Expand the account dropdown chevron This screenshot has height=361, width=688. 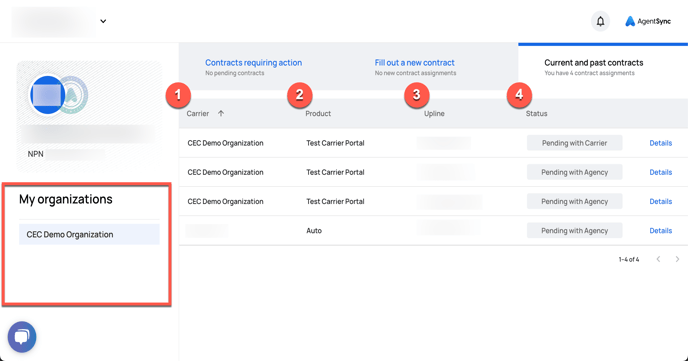pyautogui.click(x=103, y=21)
